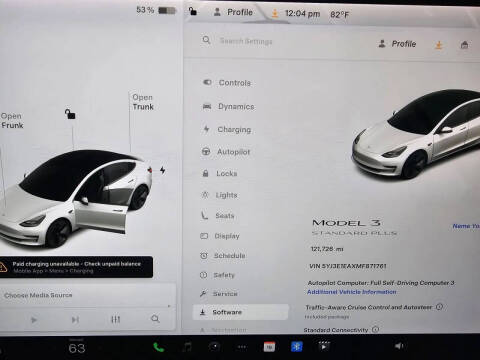Tap the charge port lightning bolt icon

pos(162,170)
